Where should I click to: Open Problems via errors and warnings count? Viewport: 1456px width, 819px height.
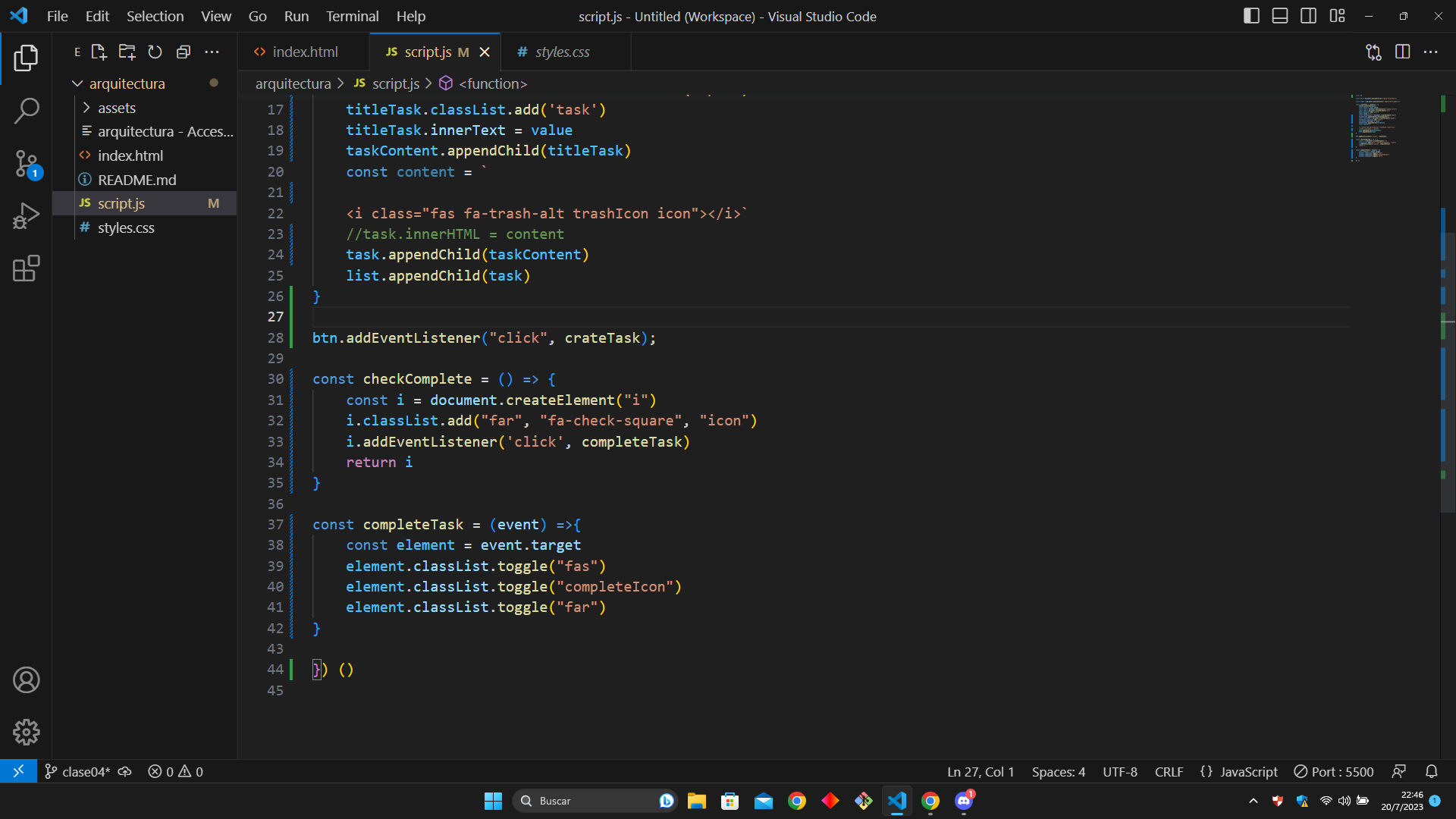[175, 771]
